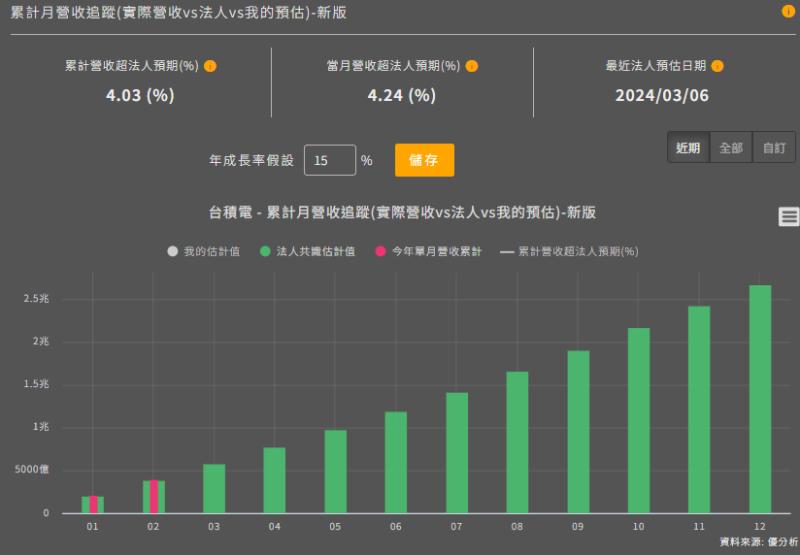Click the green bar for month 12
The image size is (800, 555).
(x=760, y=399)
